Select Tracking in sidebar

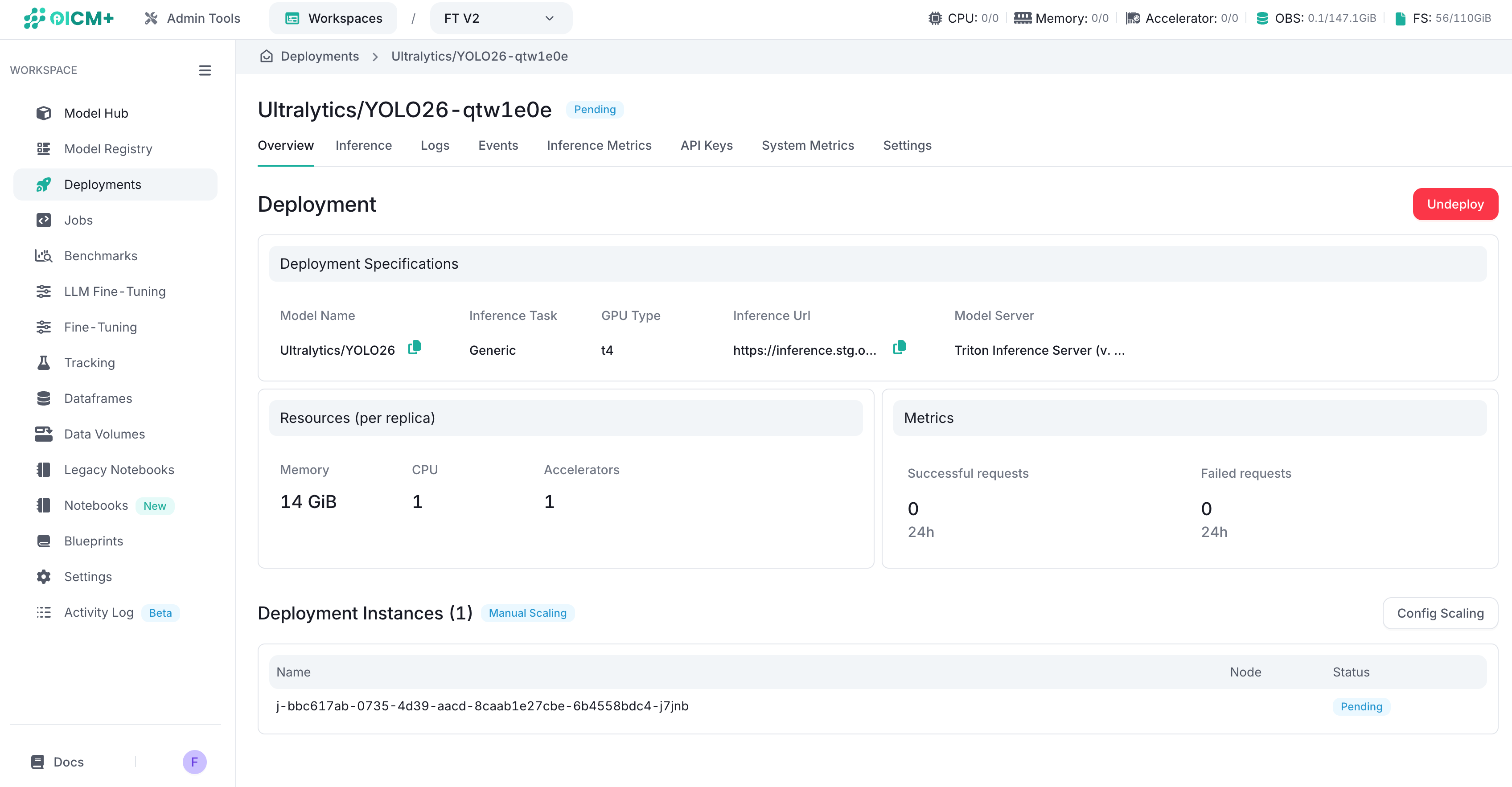click(x=115, y=363)
